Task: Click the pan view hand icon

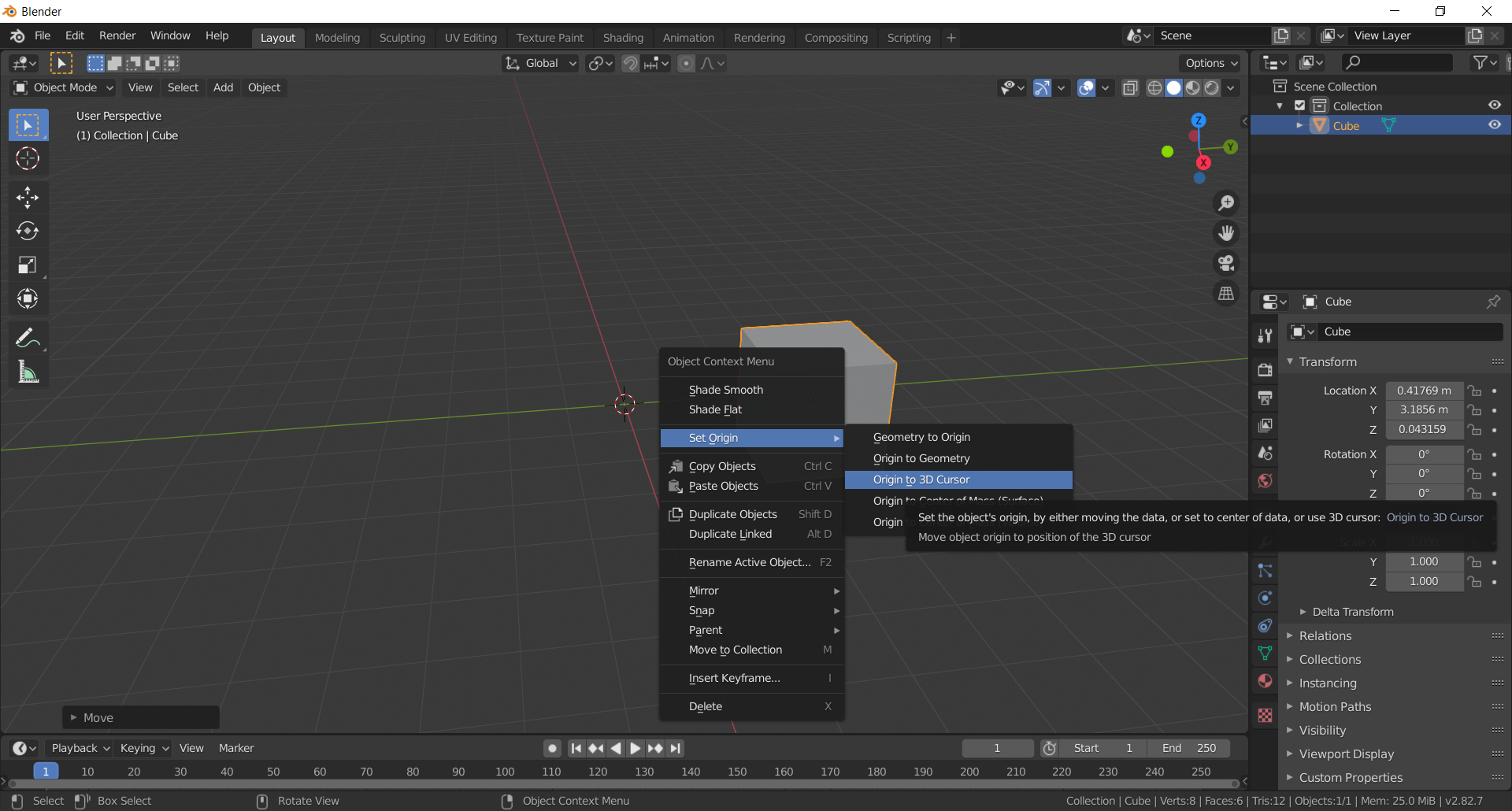Action: (1226, 233)
